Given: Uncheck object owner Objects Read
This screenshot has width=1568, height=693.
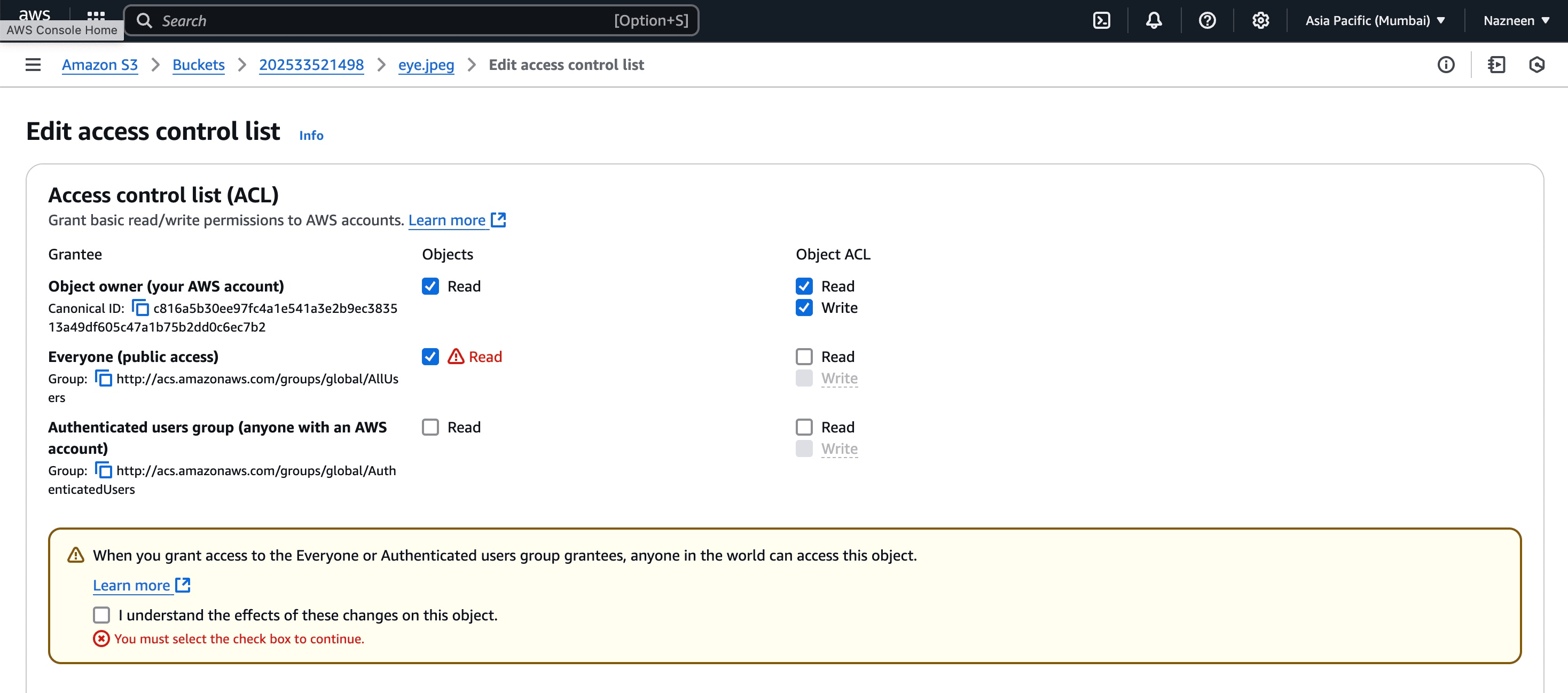Looking at the screenshot, I should 430,286.
